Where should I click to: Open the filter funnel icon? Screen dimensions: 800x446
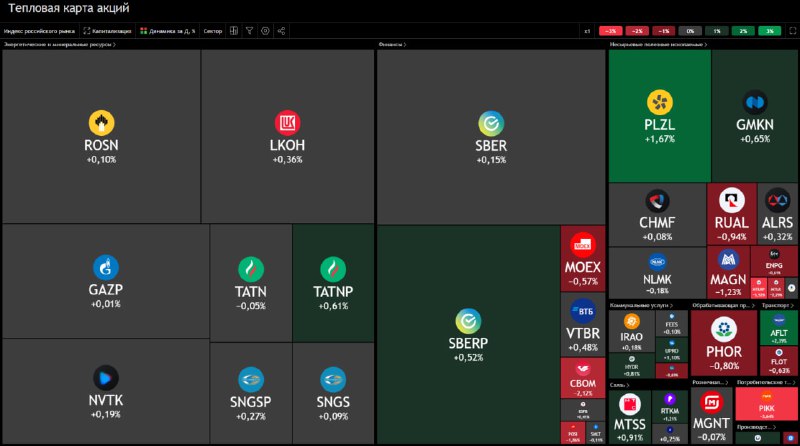pyautogui.click(x=249, y=31)
